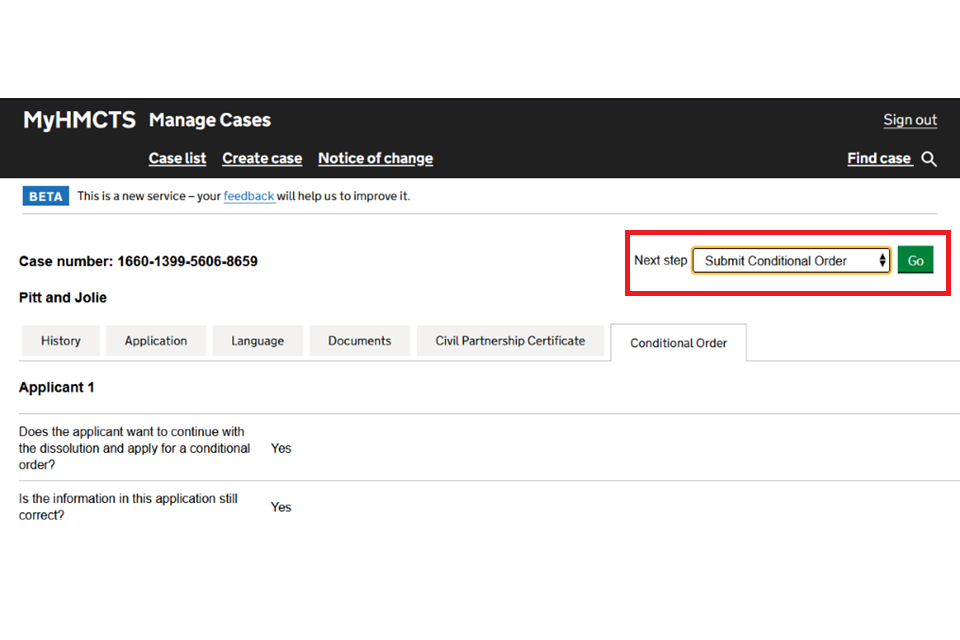Switch to the Application tab
The height and width of the screenshot is (640, 960).
[x=156, y=341]
